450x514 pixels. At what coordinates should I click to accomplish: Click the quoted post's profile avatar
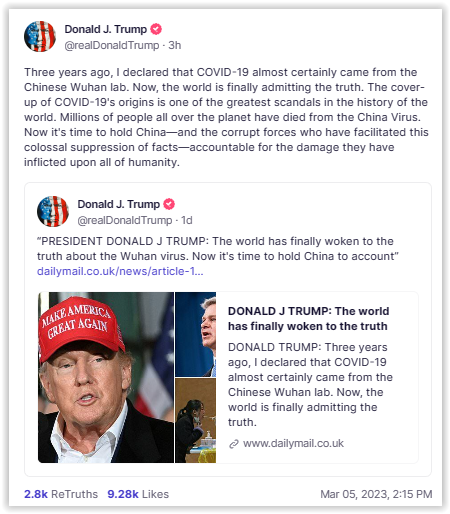(53, 211)
